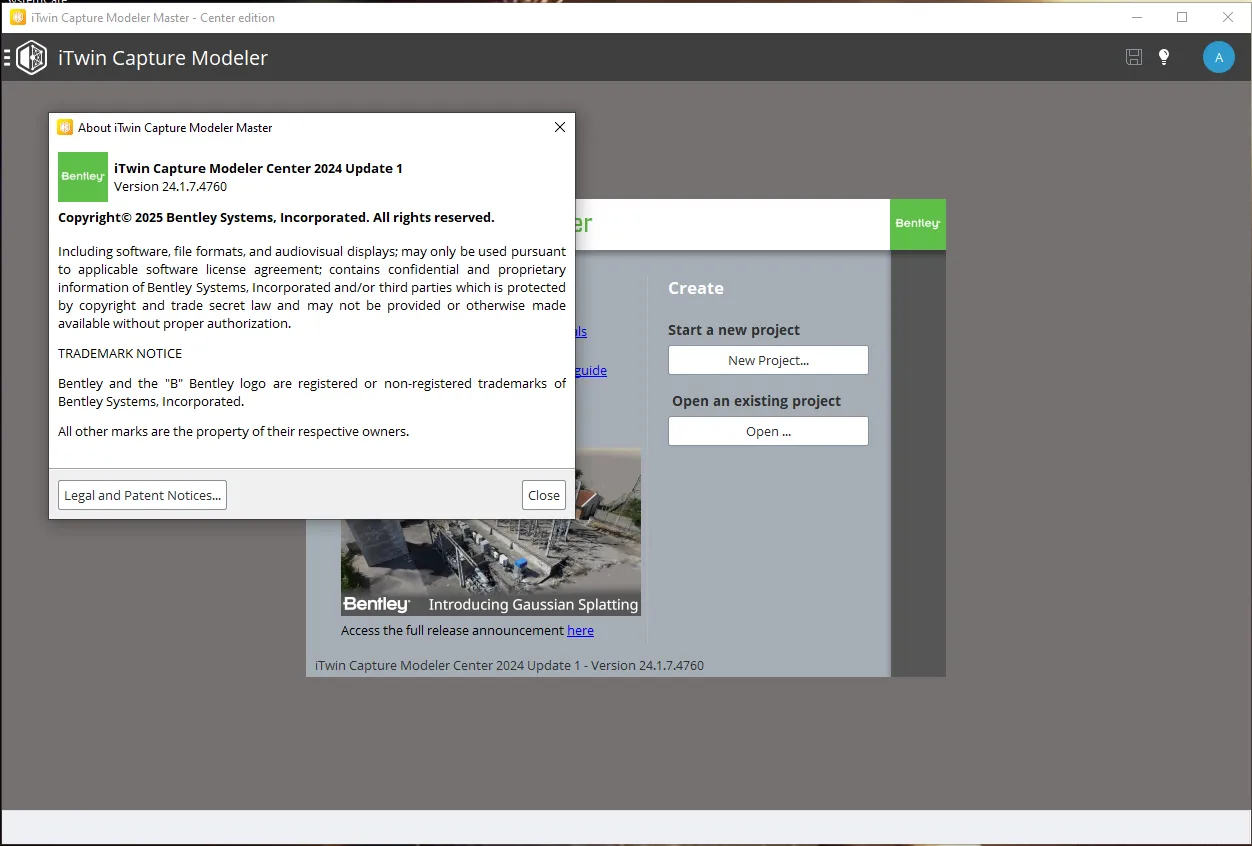Maximize the main application window
Screen dimensions: 1252x846
tap(1182, 17)
